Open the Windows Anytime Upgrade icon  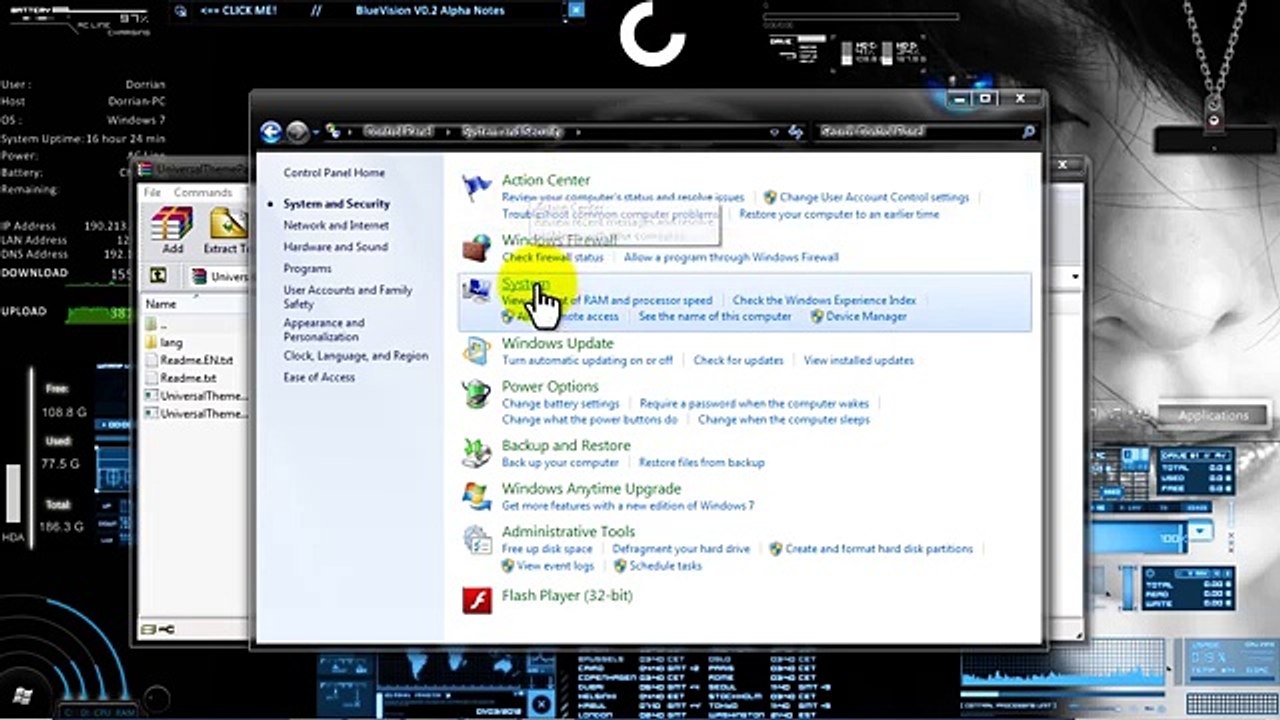[477, 496]
